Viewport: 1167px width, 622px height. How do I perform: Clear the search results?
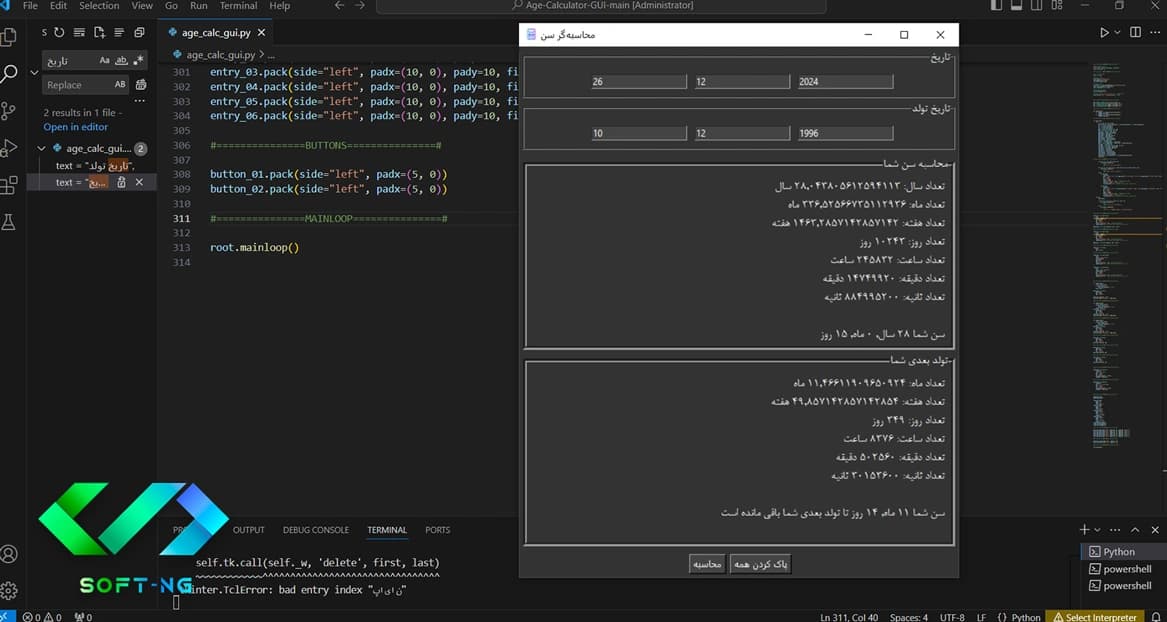pos(80,33)
